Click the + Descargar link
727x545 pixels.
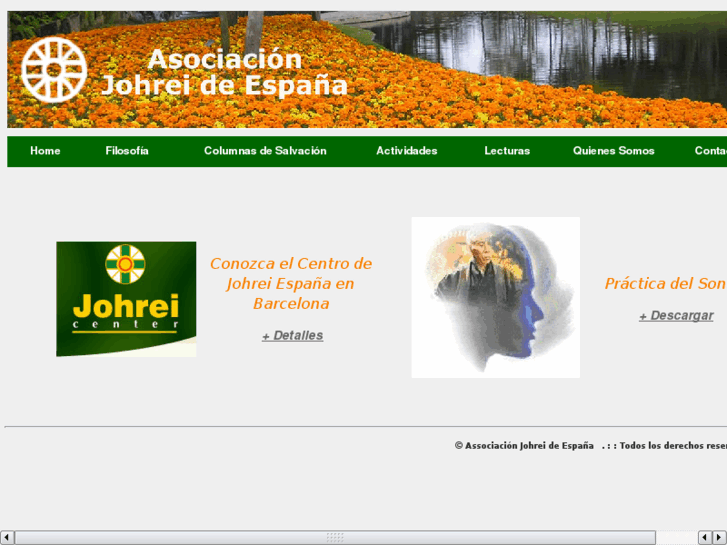point(676,315)
